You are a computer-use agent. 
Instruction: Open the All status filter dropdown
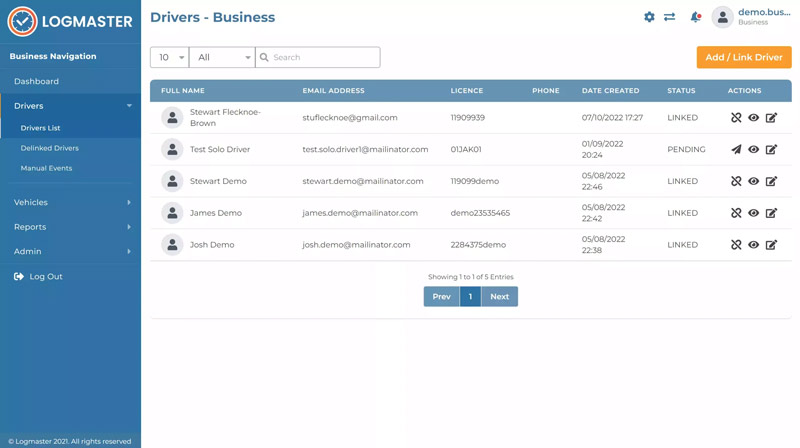pos(221,58)
